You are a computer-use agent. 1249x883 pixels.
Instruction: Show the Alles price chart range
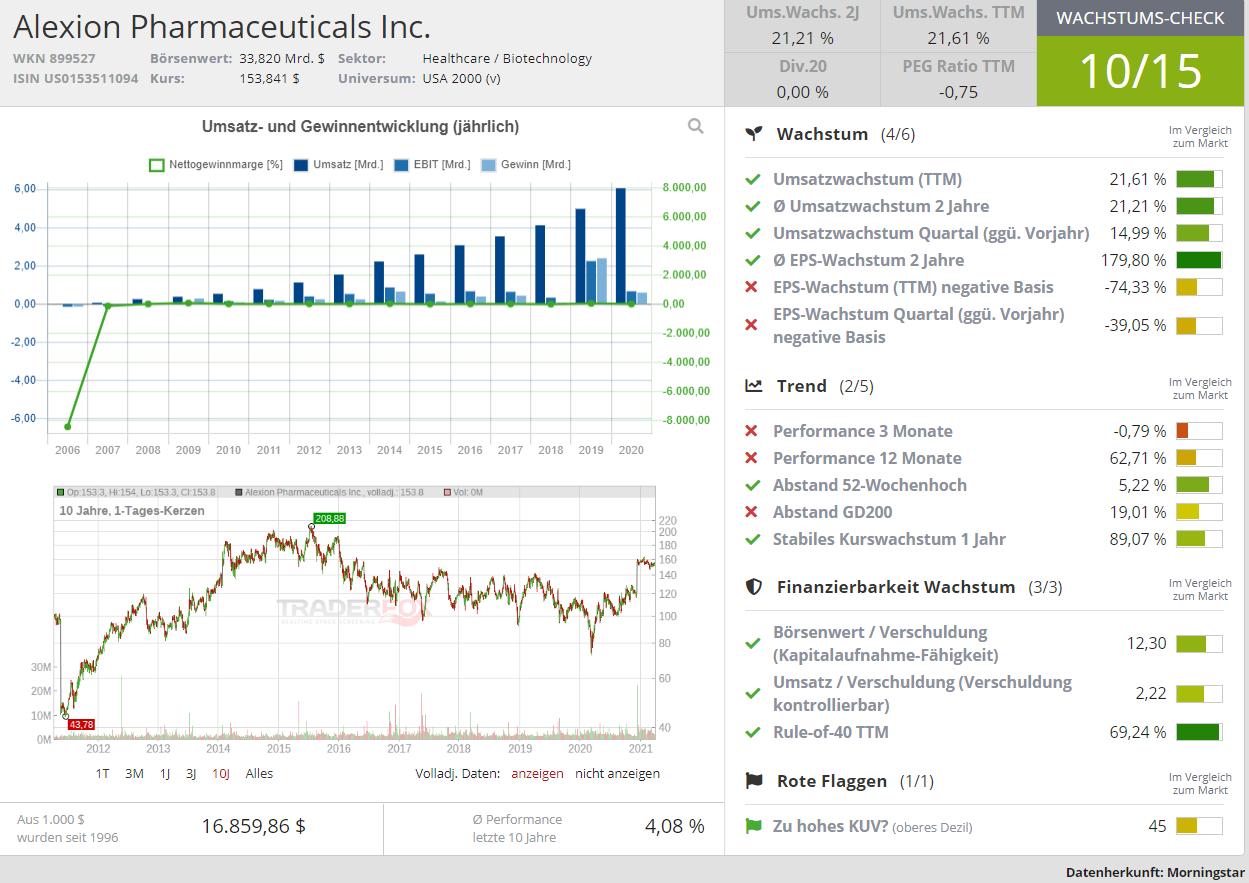click(x=259, y=773)
